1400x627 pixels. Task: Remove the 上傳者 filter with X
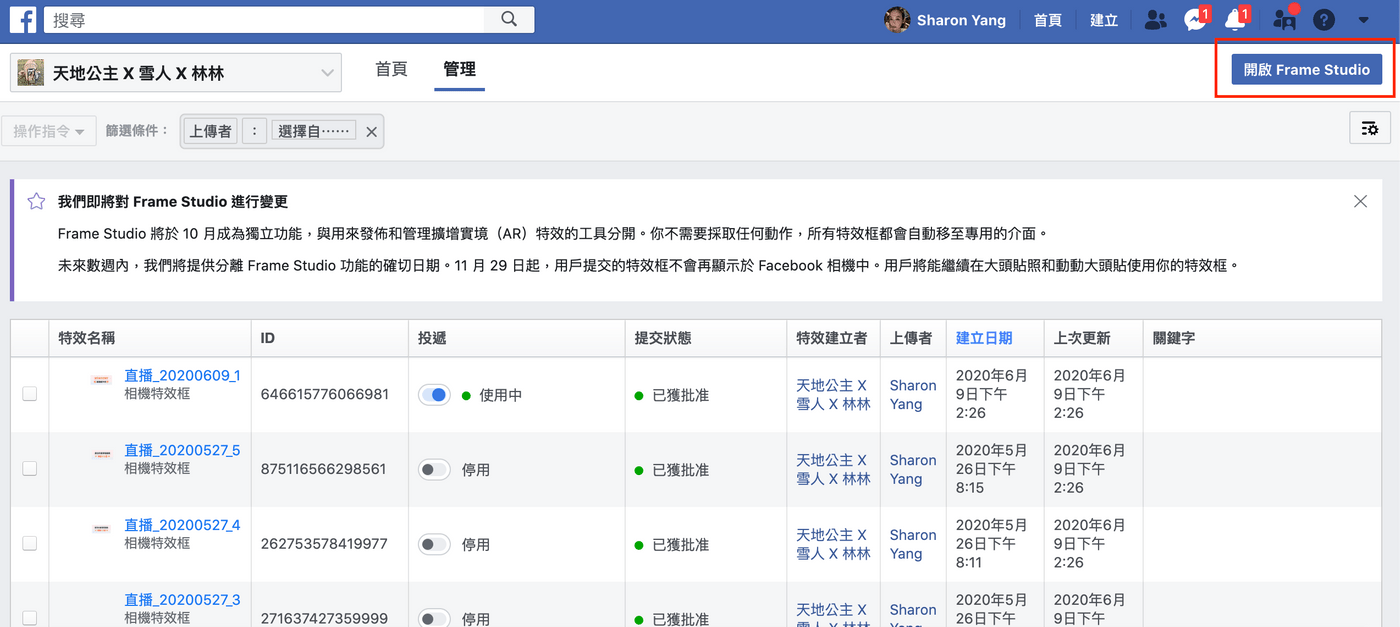pos(371,132)
